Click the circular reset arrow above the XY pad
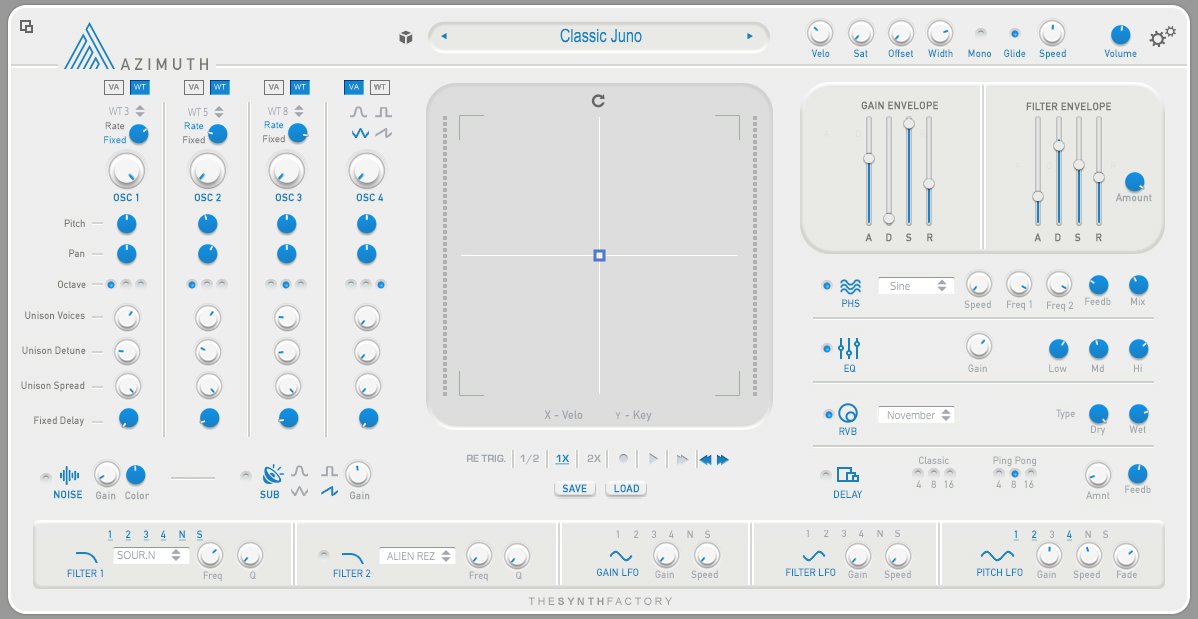1198x619 pixels. [x=598, y=100]
